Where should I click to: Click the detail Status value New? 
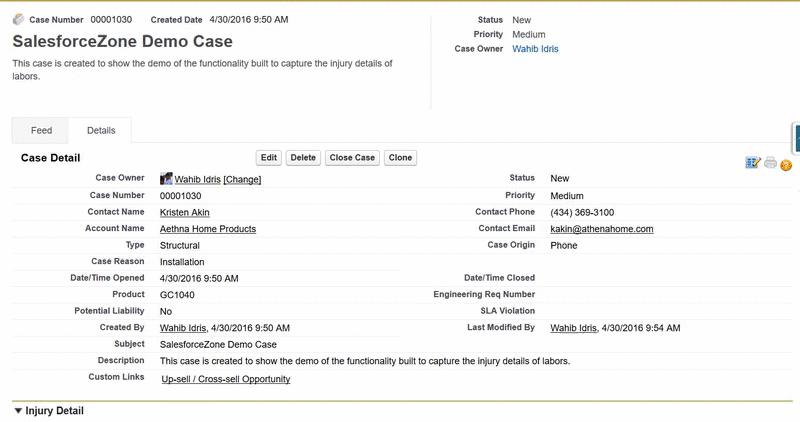coord(560,179)
